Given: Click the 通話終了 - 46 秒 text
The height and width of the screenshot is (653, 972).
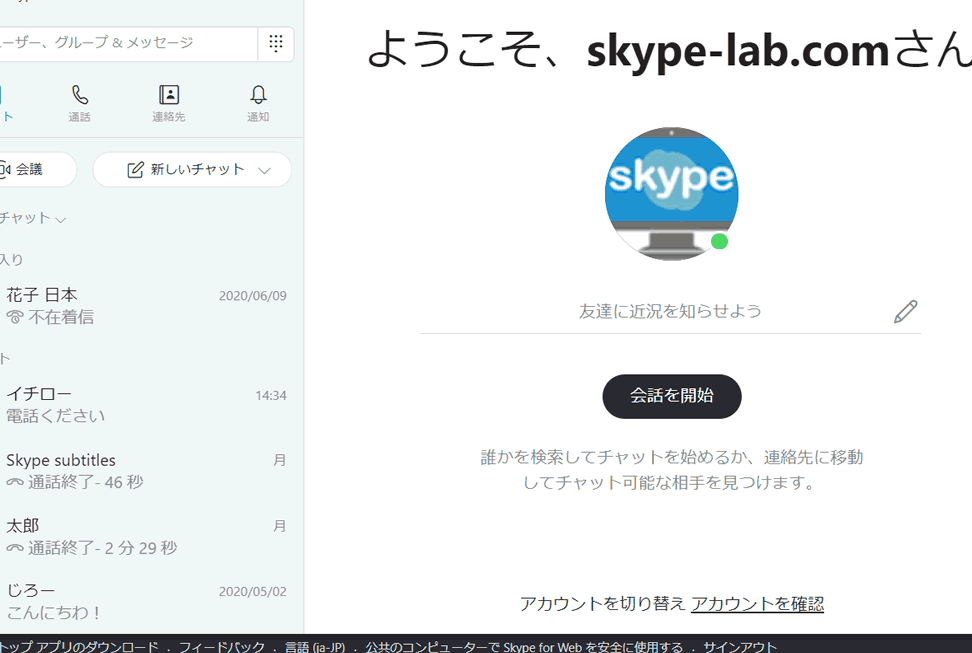Looking at the screenshot, I should click(x=86, y=482).
